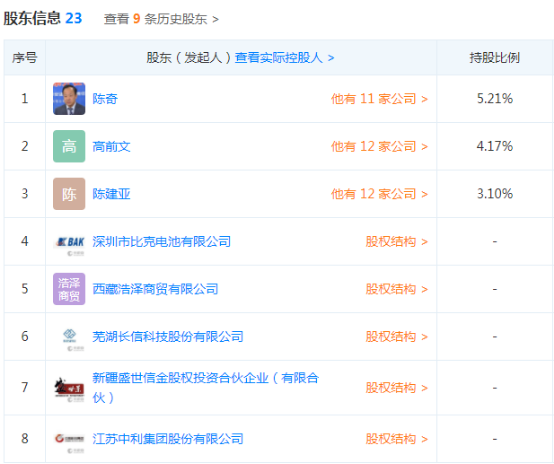Click the 新疆盛世信金 company logo

coord(69,389)
